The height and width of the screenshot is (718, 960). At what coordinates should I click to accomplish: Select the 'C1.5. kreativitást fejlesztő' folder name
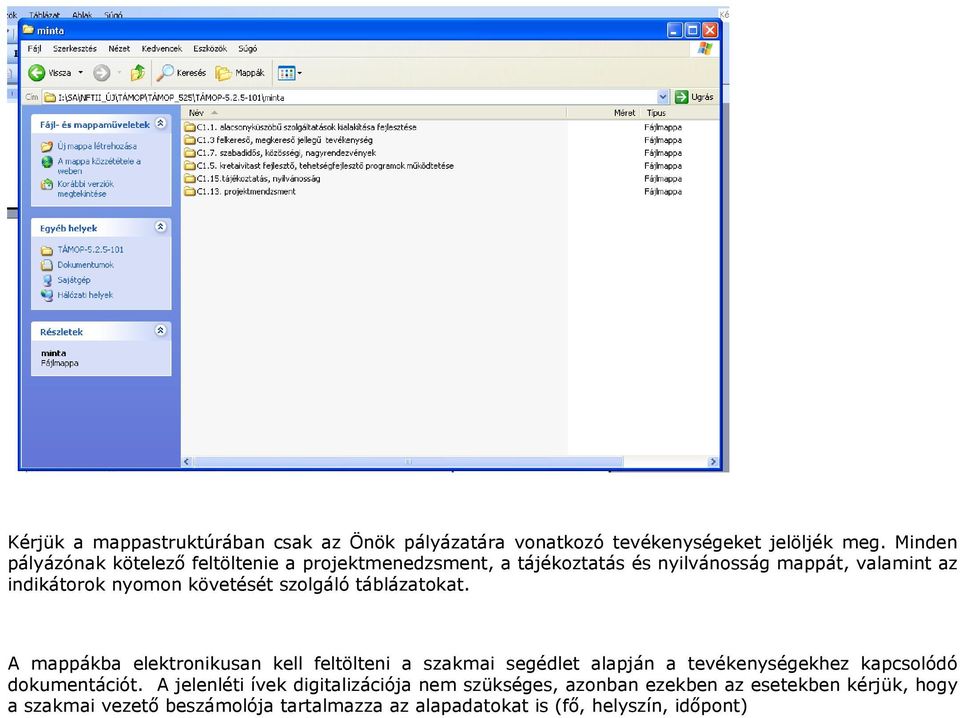tap(325, 166)
